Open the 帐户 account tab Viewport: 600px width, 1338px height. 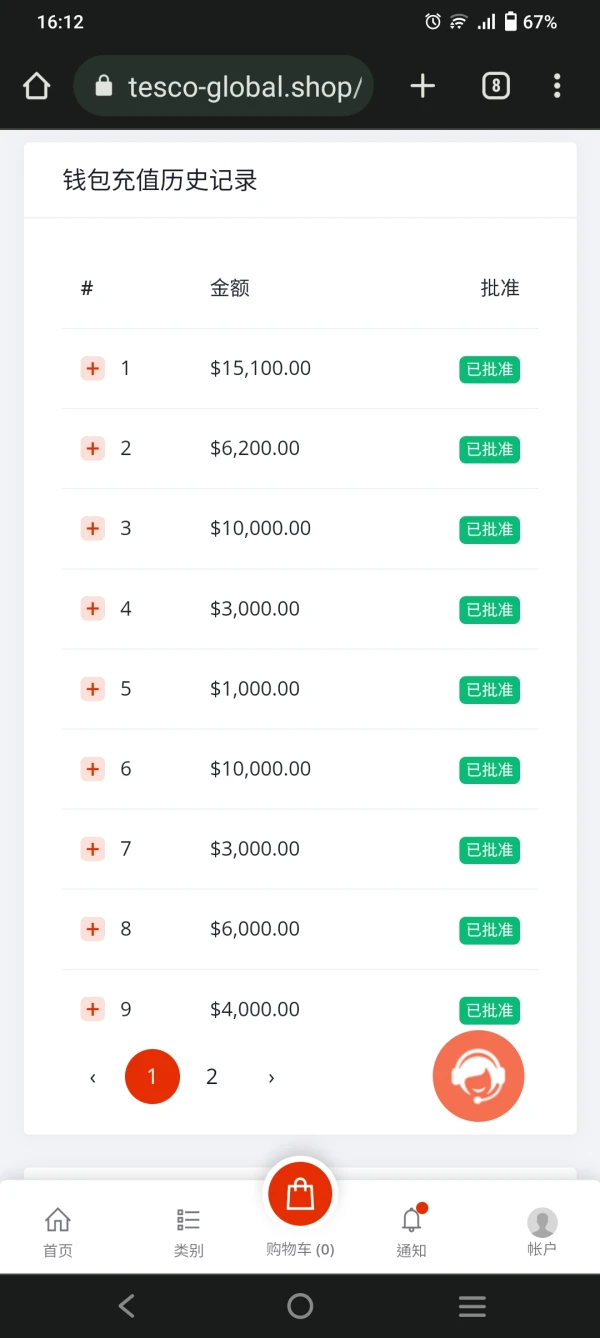tap(542, 1230)
